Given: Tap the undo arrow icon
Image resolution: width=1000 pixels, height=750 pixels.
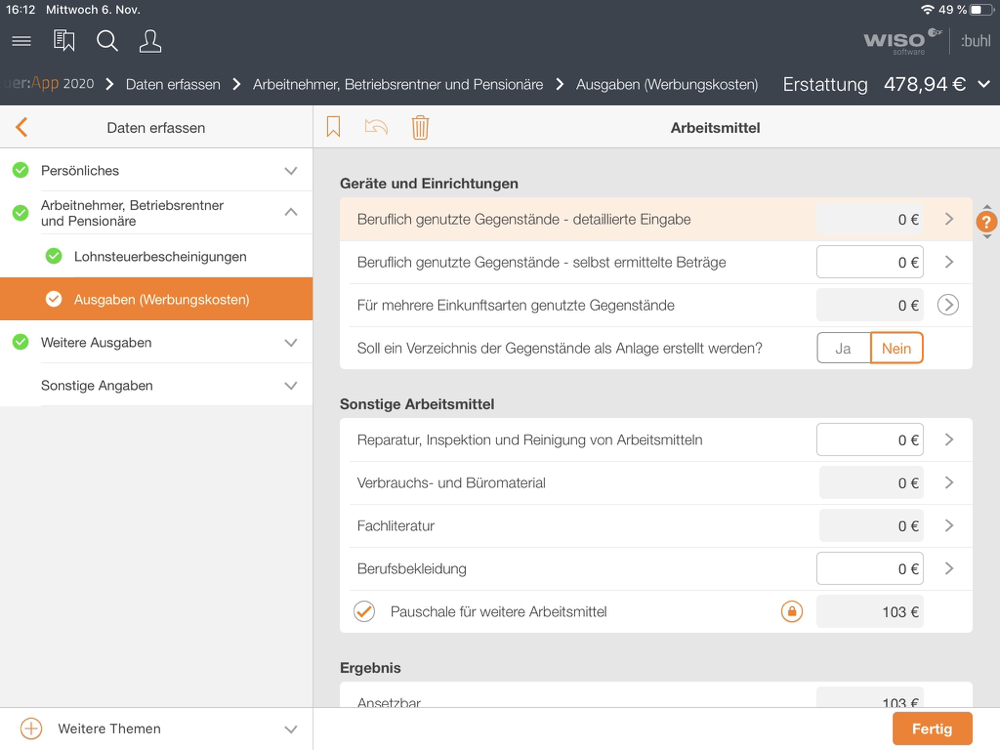Looking at the screenshot, I should pyautogui.click(x=376, y=127).
